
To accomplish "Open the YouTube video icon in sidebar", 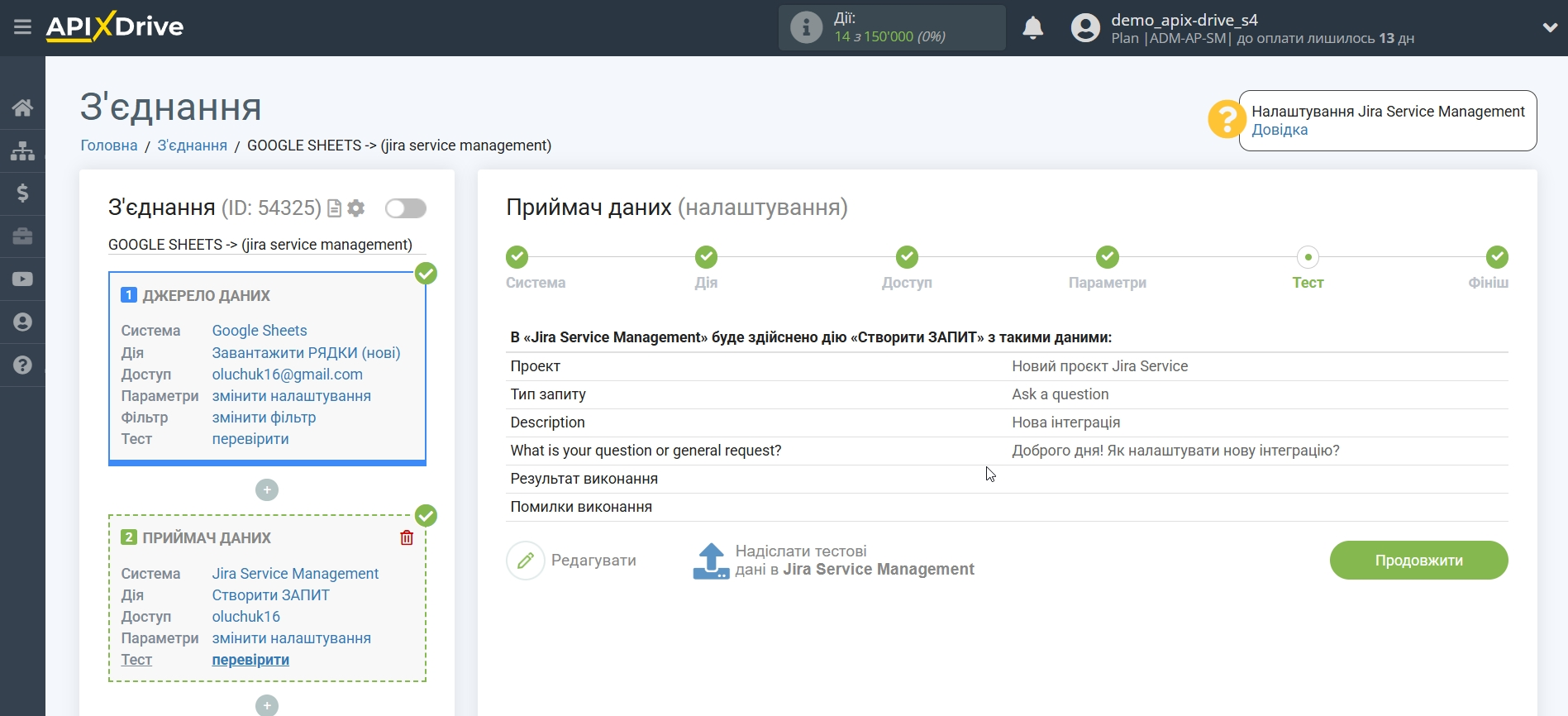I will pyautogui.click(x=22, y=279).
